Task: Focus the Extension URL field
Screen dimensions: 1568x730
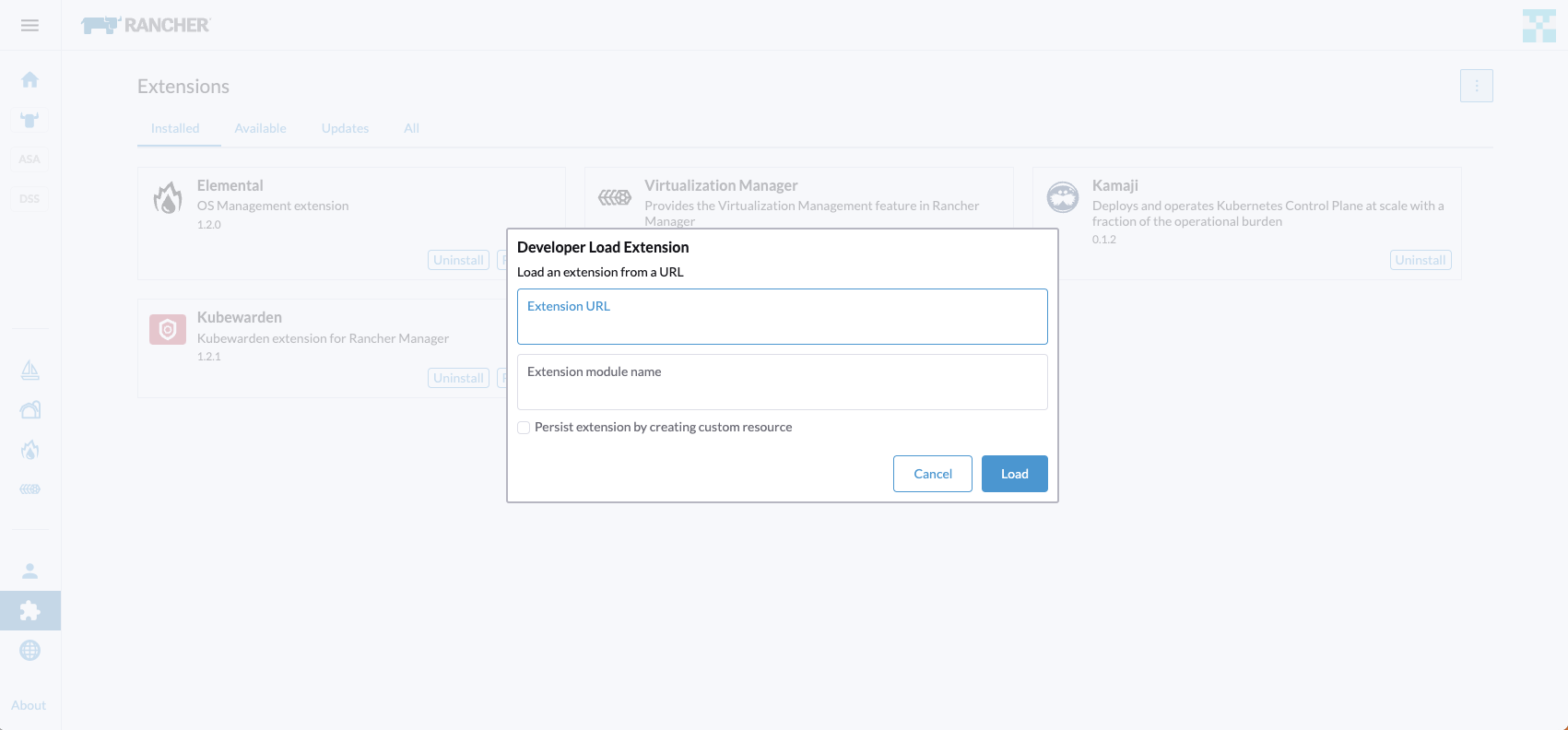Action: click(x=782, y=316)
